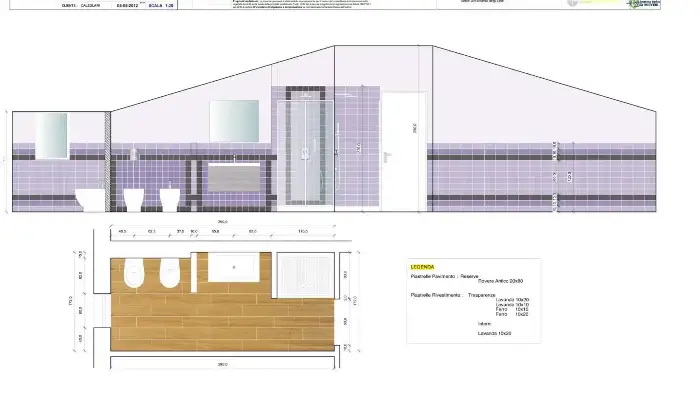Click the 03-08-2012 date in the title block
This screenshot has height=420, width=700.
tap(127, 5)
